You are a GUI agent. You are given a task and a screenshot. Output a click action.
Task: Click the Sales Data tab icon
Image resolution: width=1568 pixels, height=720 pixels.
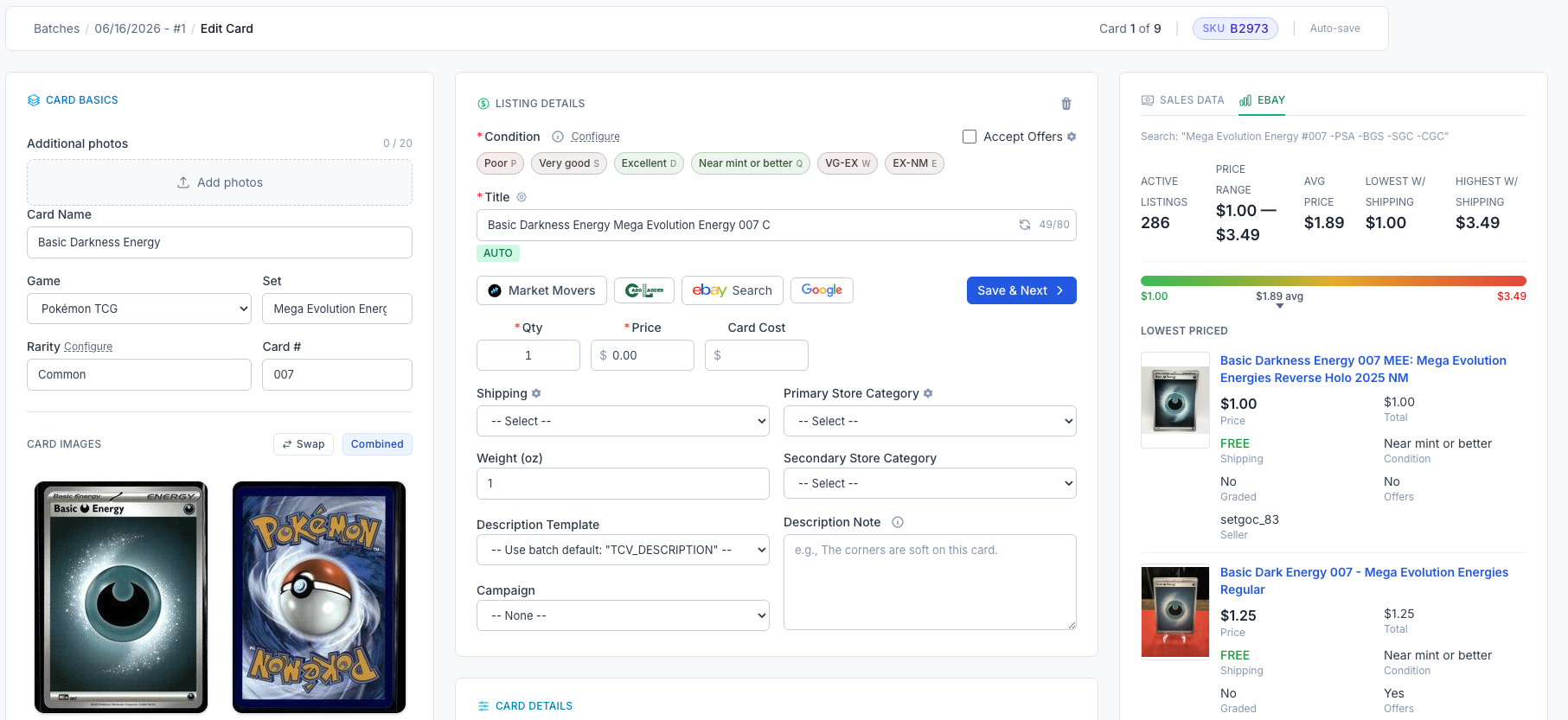coord(1148,100)
